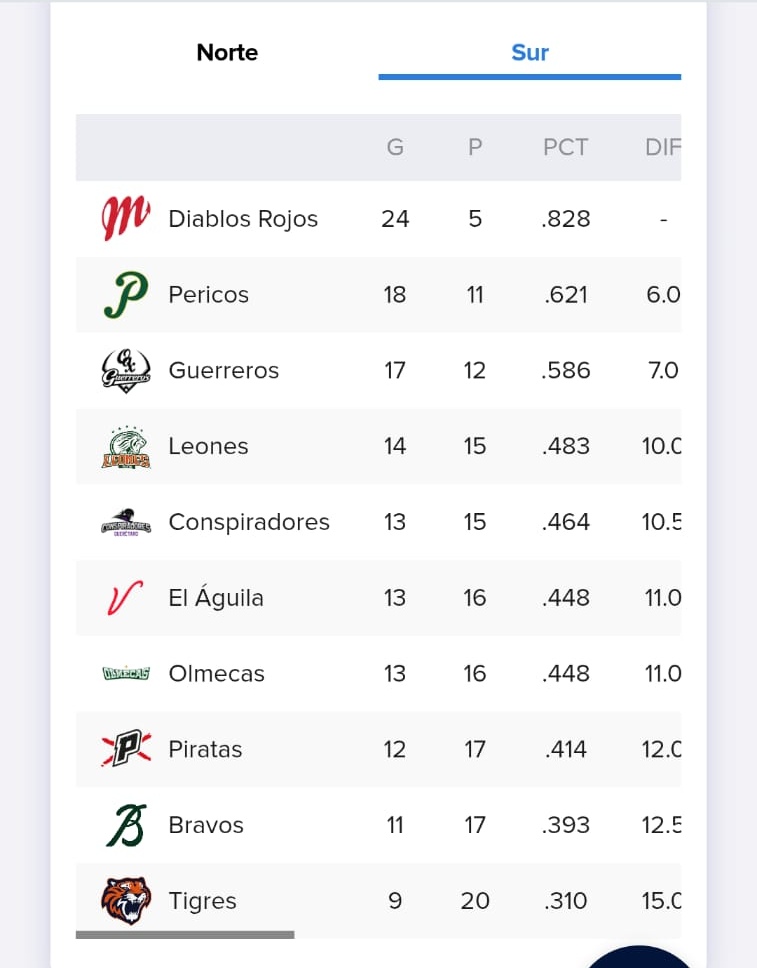This screenshot has width=757, height=968.
Task: Click the Pericos green P logo
Action: coord(126,294)
